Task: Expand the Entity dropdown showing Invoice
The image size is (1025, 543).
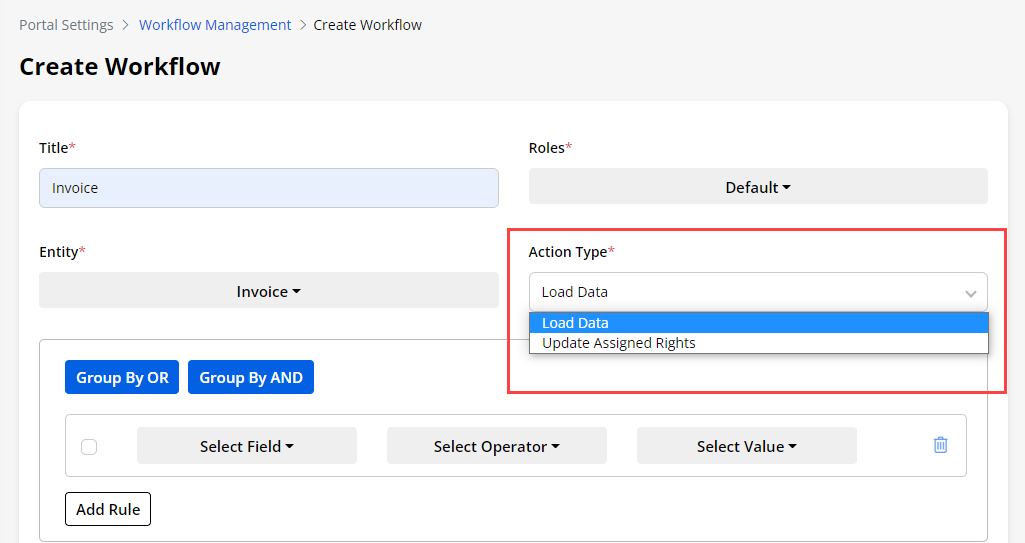Action: pyautogui.click(x=268, y=292)
